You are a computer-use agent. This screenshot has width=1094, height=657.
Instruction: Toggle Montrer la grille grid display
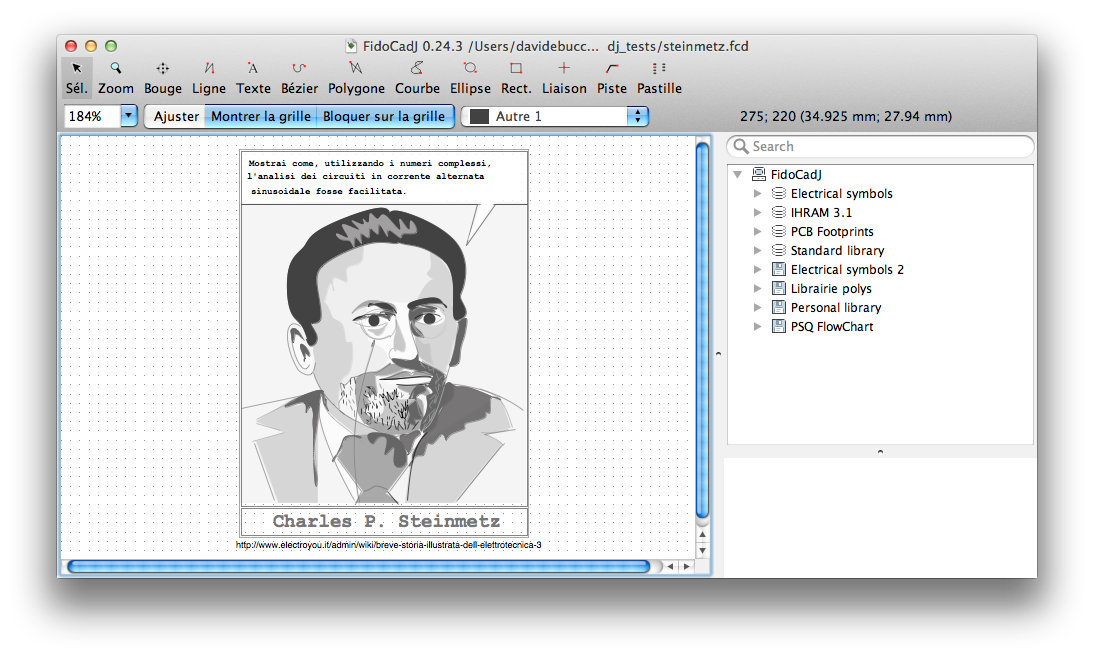click(260, 116)
